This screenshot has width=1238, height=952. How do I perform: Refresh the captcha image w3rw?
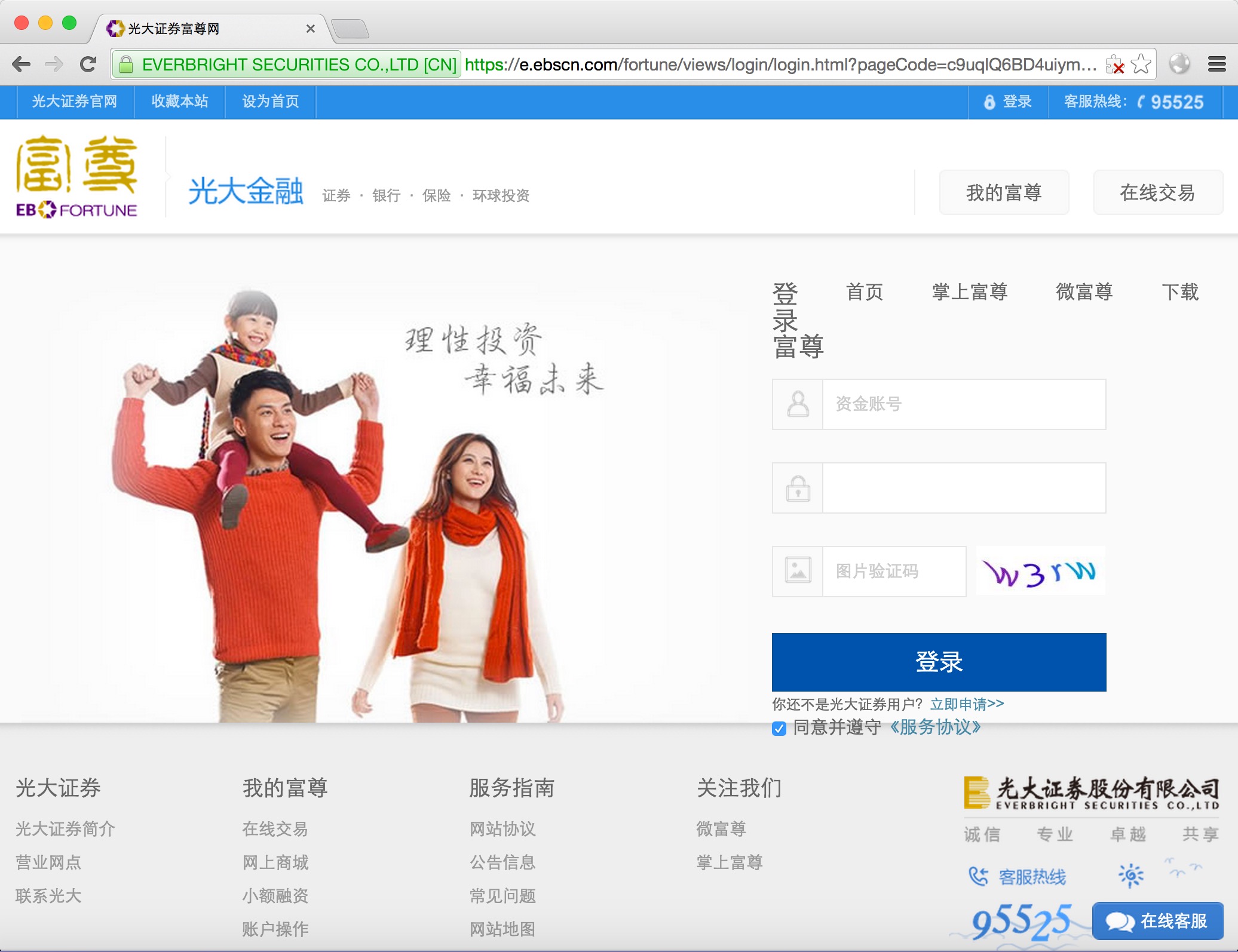pos(1040,571)
